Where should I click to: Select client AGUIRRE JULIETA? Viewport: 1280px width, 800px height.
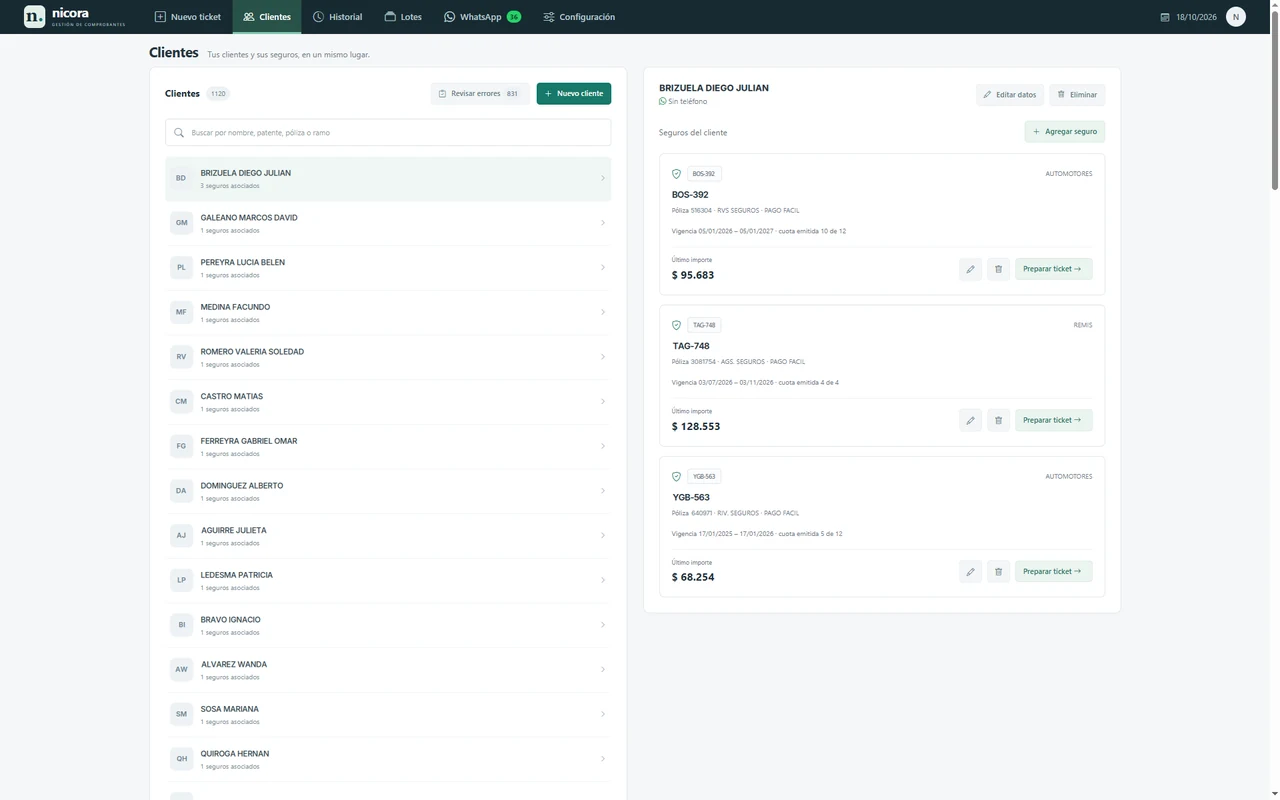point(388,536)
